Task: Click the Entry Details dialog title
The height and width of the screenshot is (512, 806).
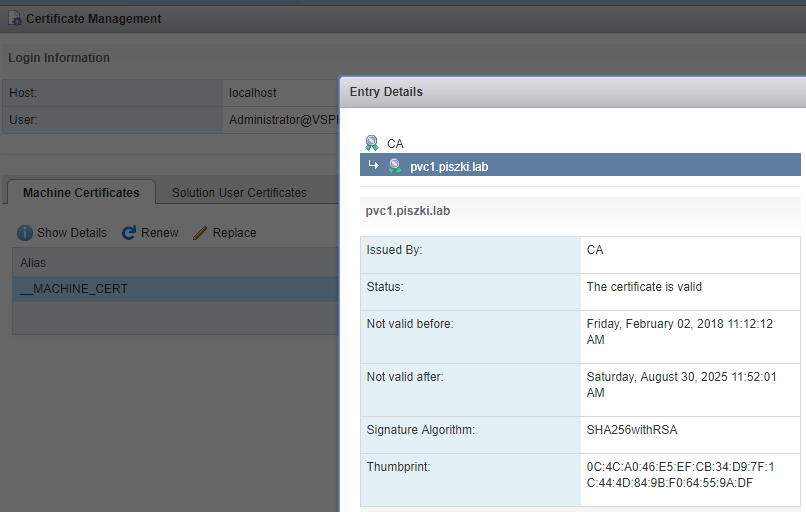Action: 386,92
